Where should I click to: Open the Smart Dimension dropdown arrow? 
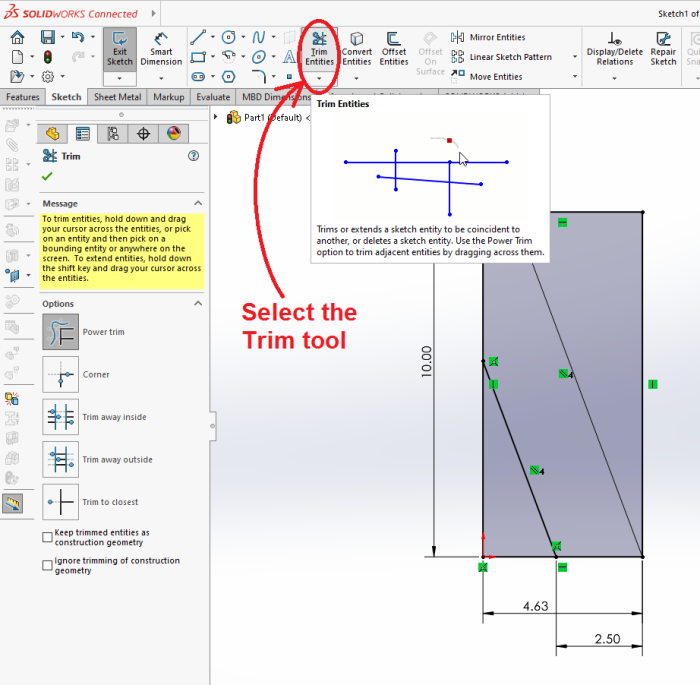(161, 79)
